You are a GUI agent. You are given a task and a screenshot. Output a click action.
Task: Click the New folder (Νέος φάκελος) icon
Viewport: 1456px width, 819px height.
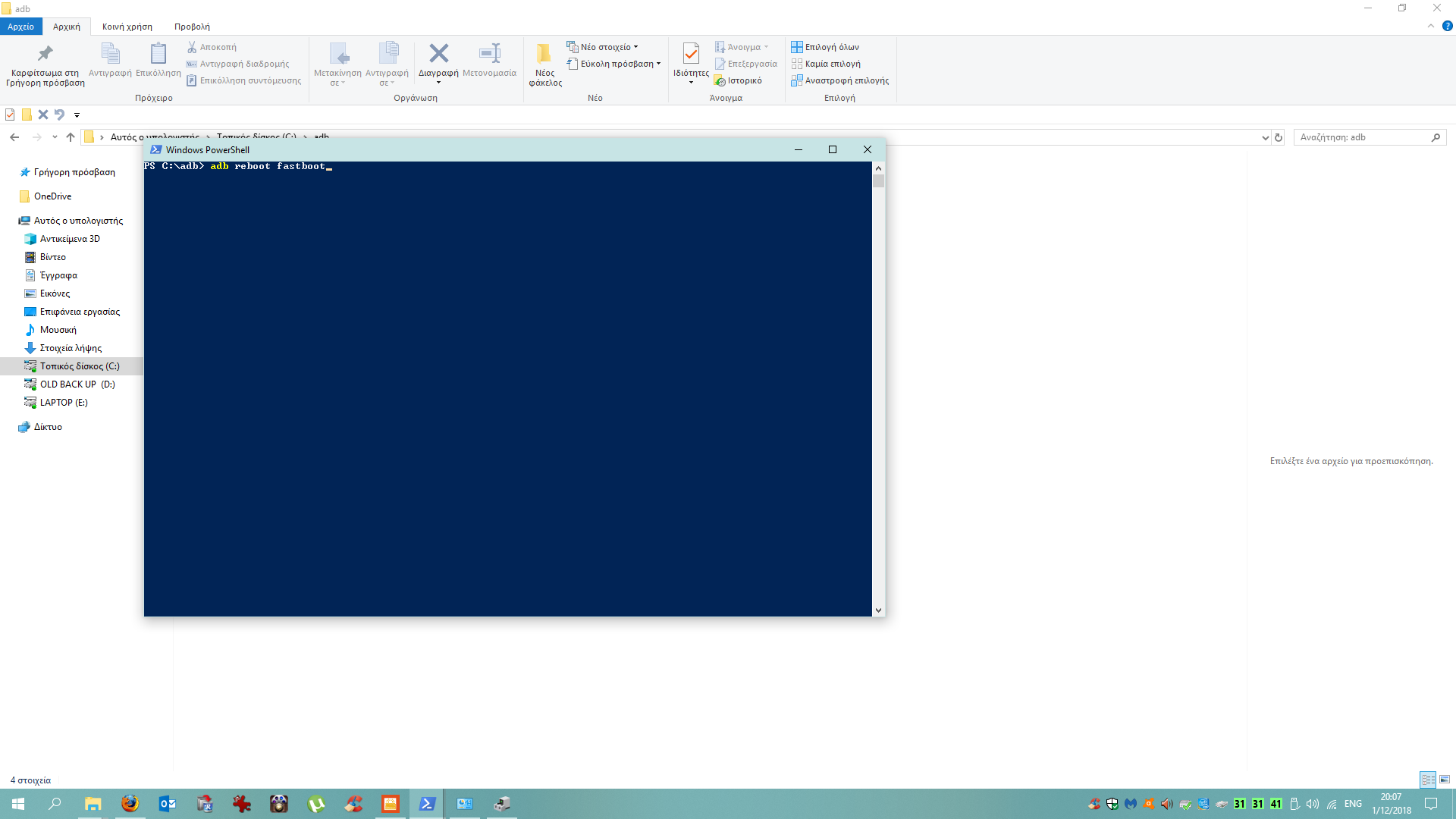(x=544, y=54)
